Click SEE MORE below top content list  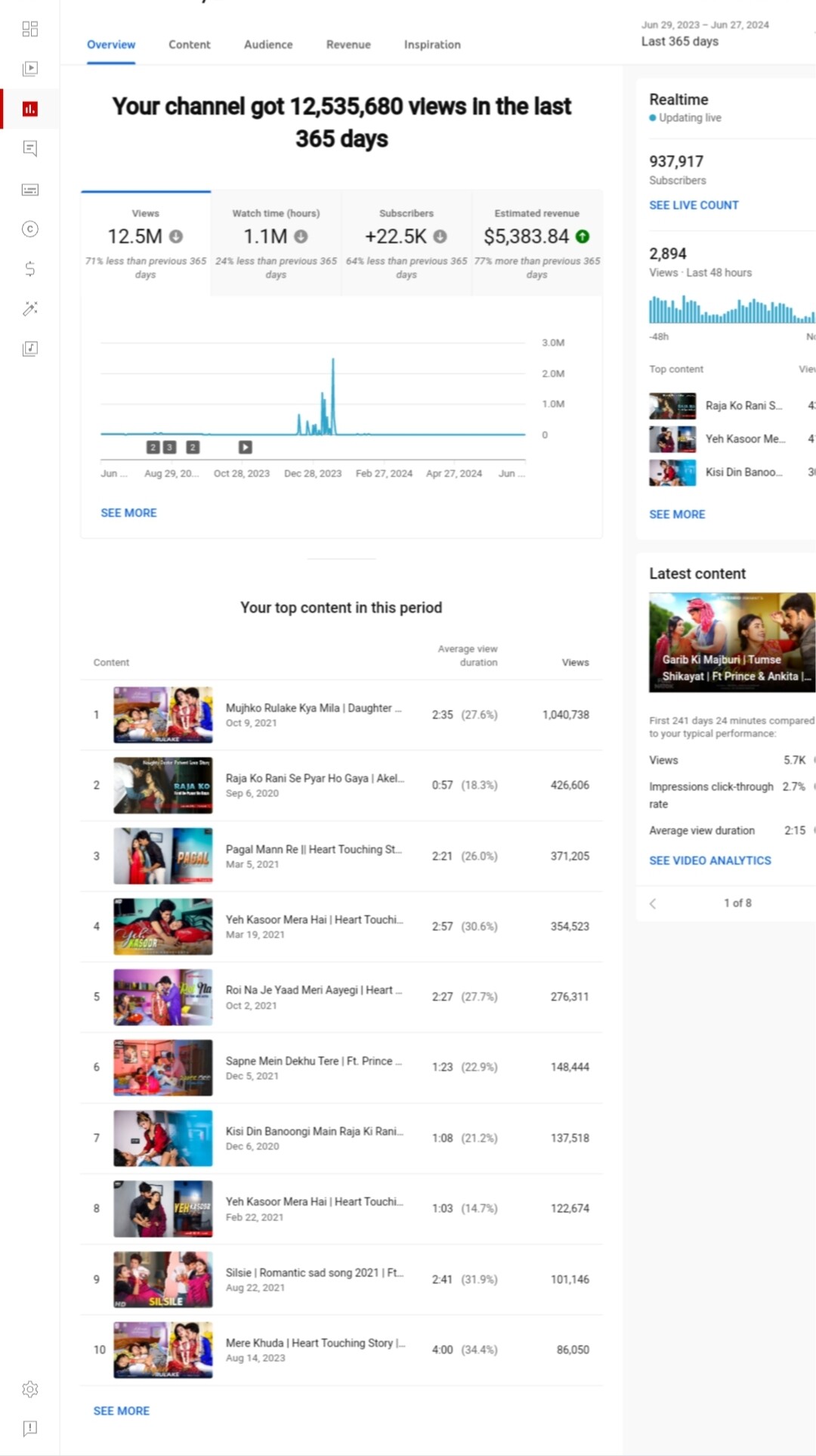click(122, 1411)
